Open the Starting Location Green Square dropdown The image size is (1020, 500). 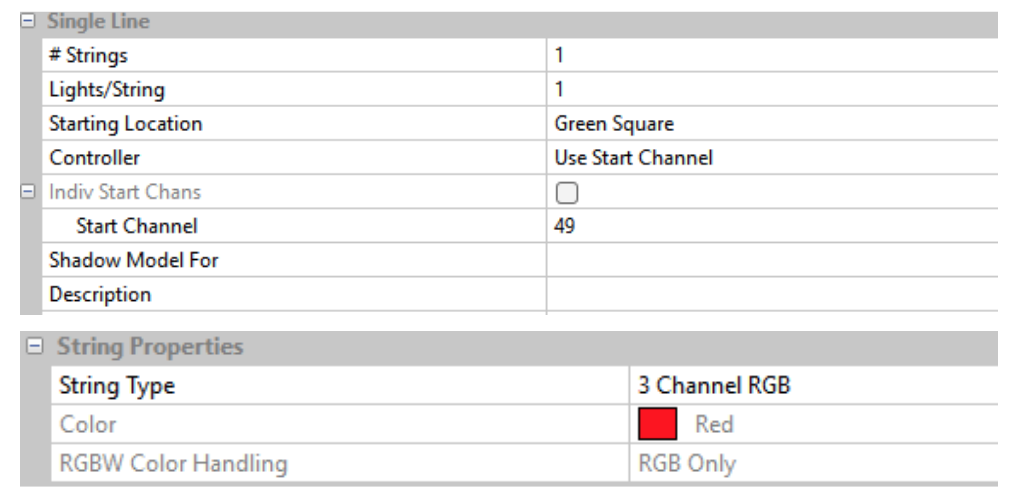coord(770,124)
